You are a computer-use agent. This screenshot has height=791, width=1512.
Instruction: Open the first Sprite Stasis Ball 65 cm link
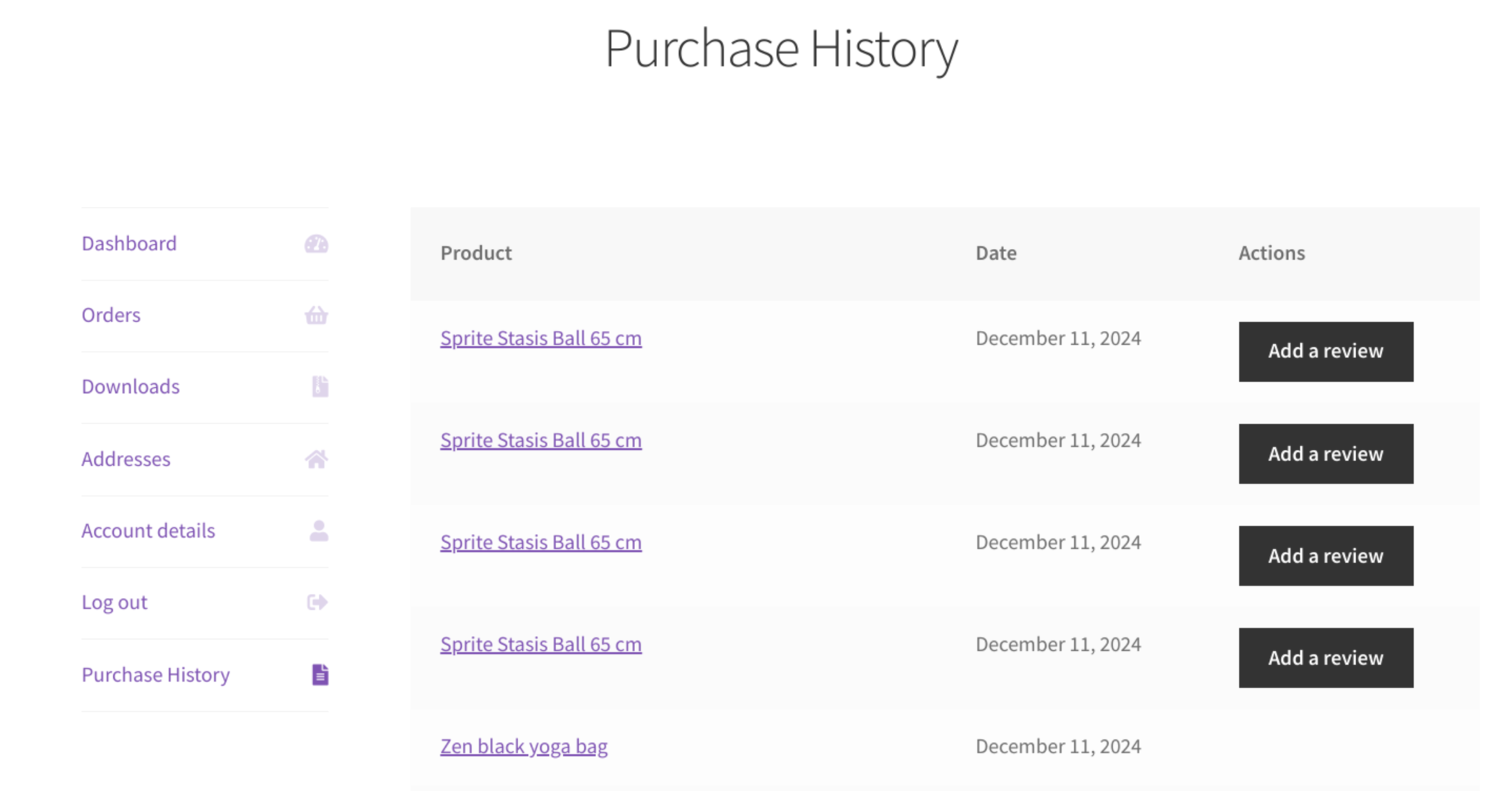tap(540, 338)
